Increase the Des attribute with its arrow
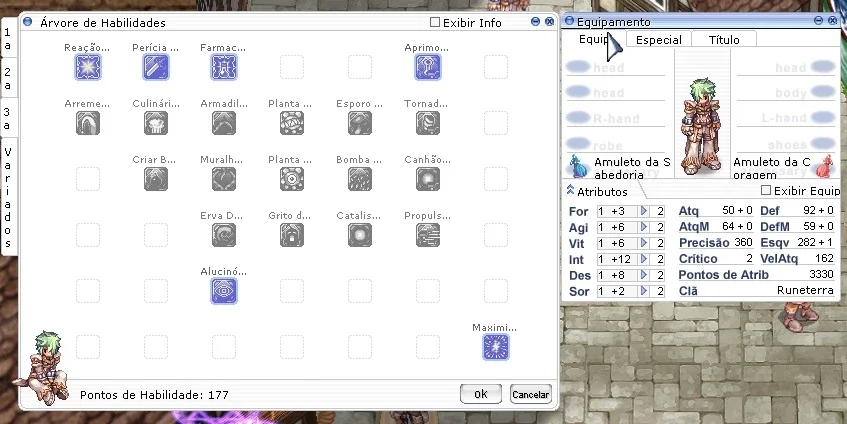 point(643,275)
